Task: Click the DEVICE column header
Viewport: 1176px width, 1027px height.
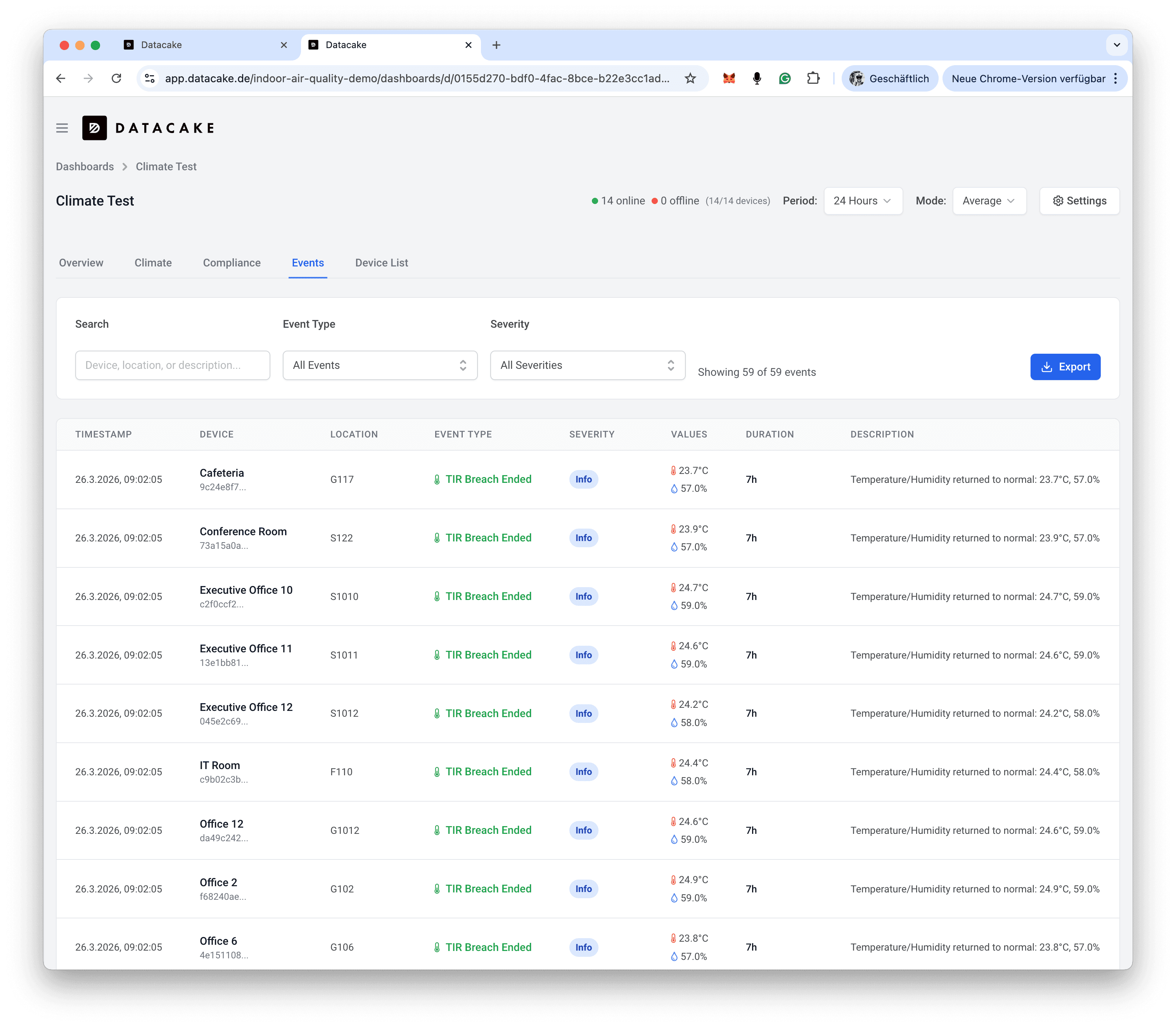Action: (x=217, y=434)
